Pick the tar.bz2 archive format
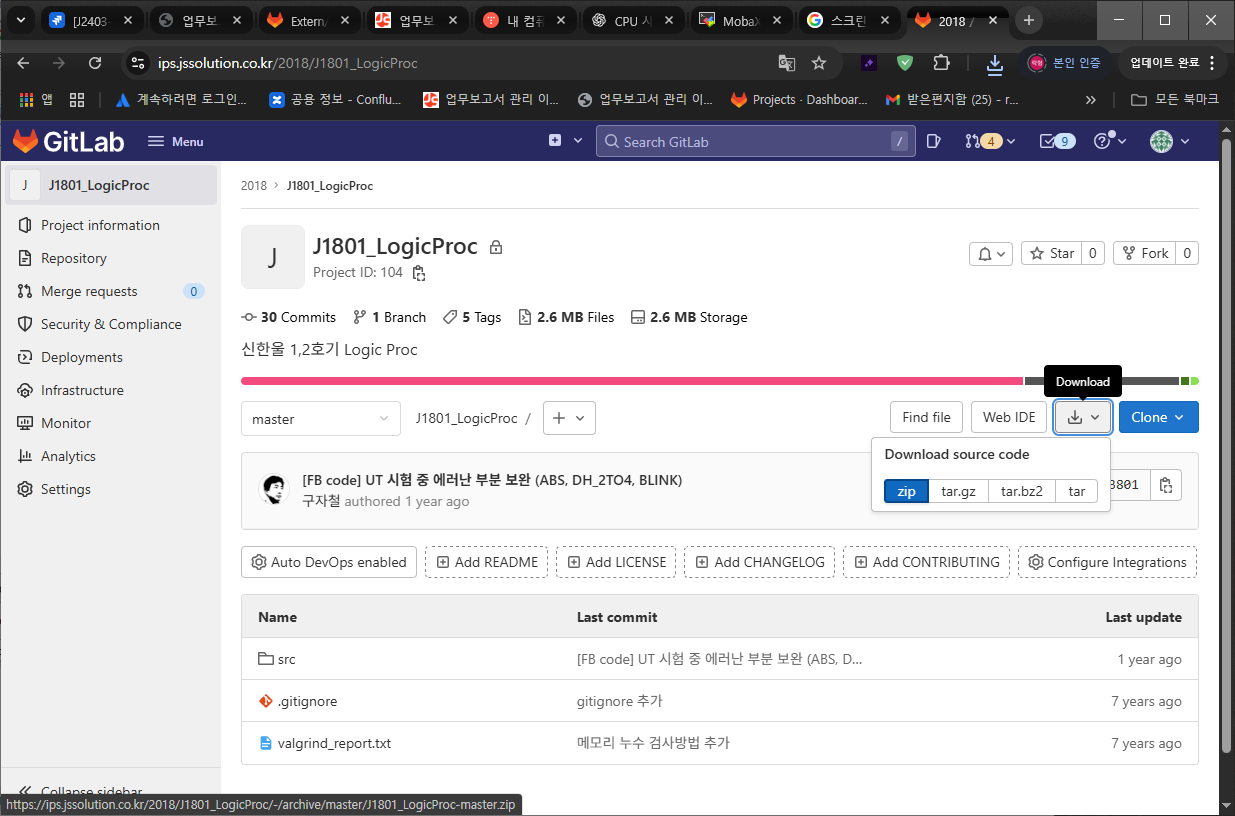Image resolution: width=1235 pixels, height=816 pixels. 1021,491
